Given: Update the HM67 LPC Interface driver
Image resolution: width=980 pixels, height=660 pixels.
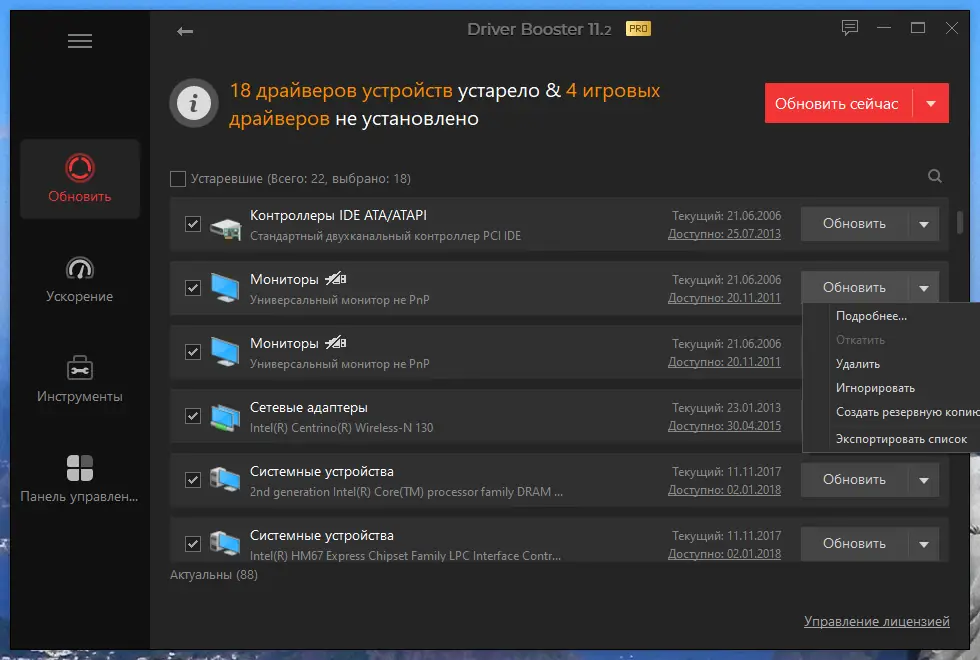Looking at the screenshot, I should tap(854, 544).
